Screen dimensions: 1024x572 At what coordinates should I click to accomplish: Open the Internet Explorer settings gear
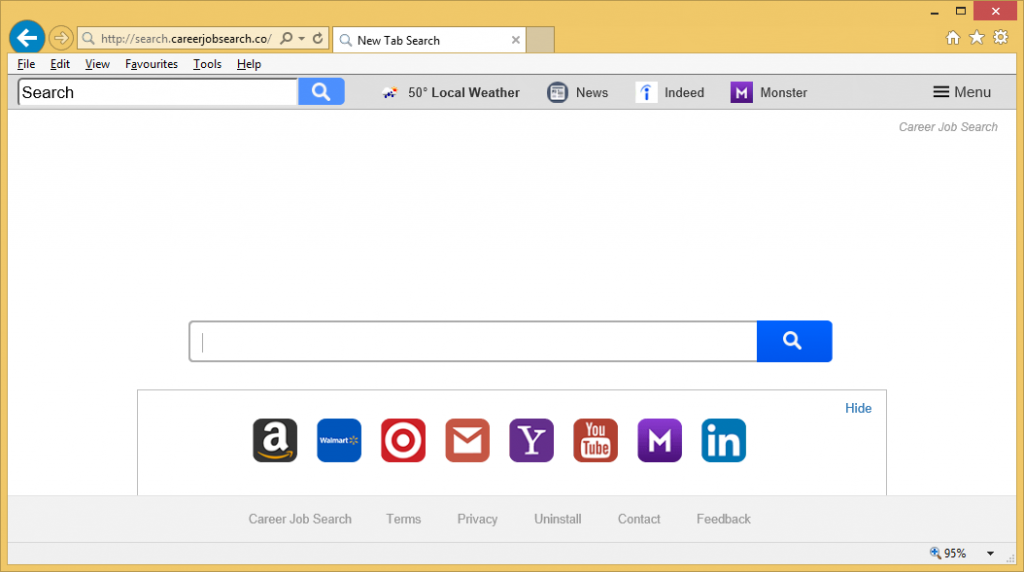tap(1000, 38)
